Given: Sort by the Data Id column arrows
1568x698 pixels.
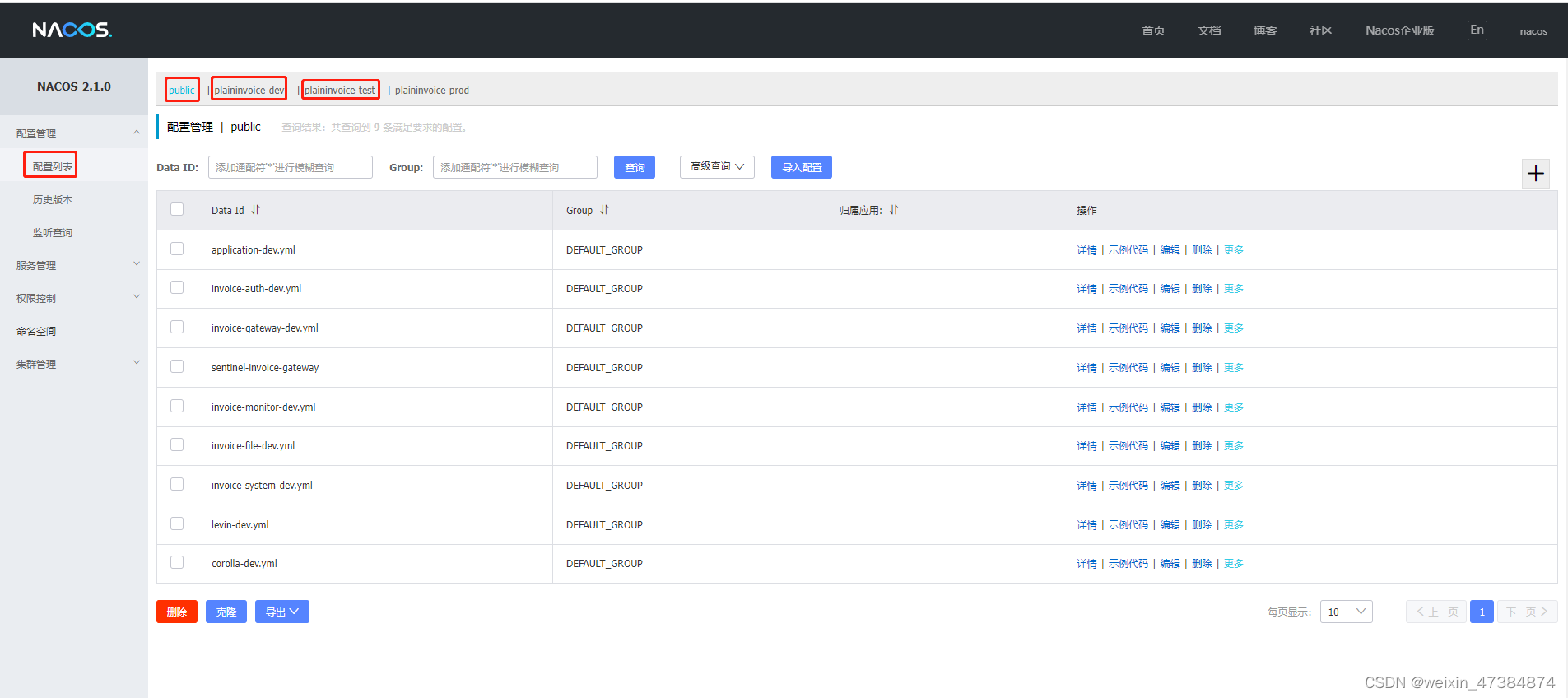Looking at the screenshot, I should coord(255,210).
